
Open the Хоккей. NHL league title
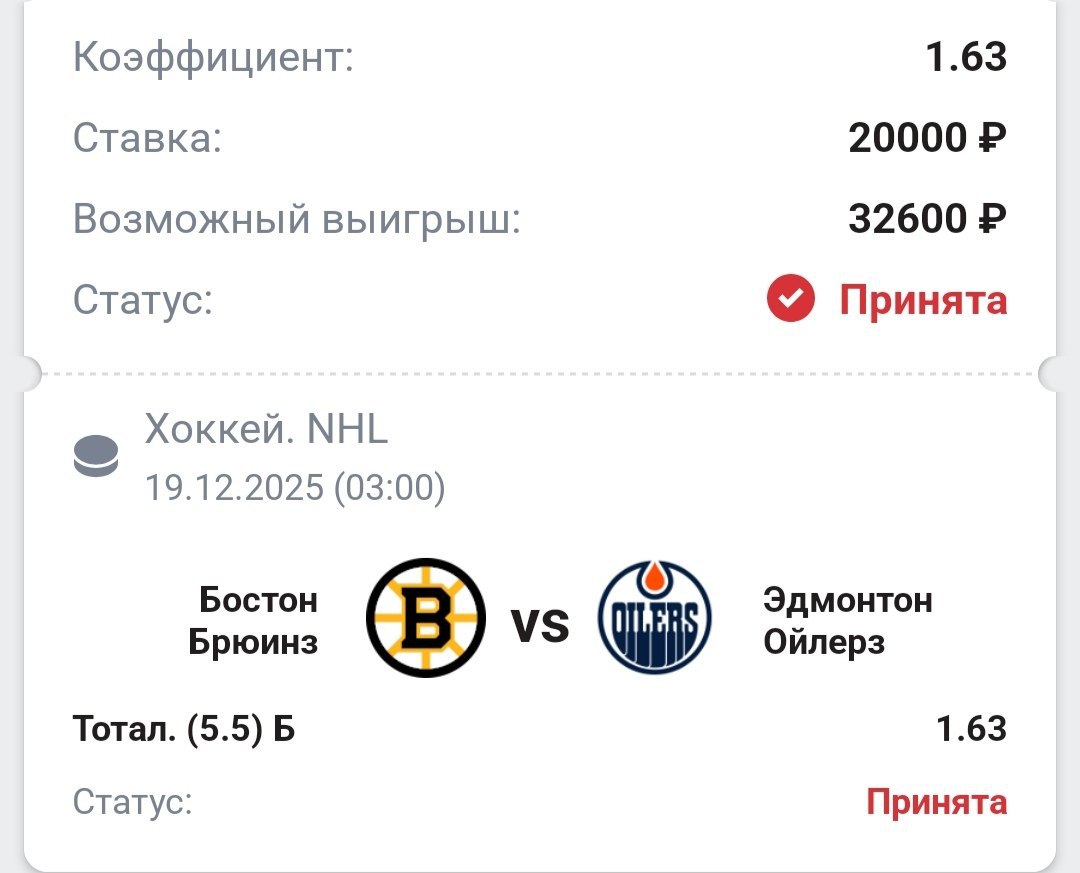tap(266, 430)
